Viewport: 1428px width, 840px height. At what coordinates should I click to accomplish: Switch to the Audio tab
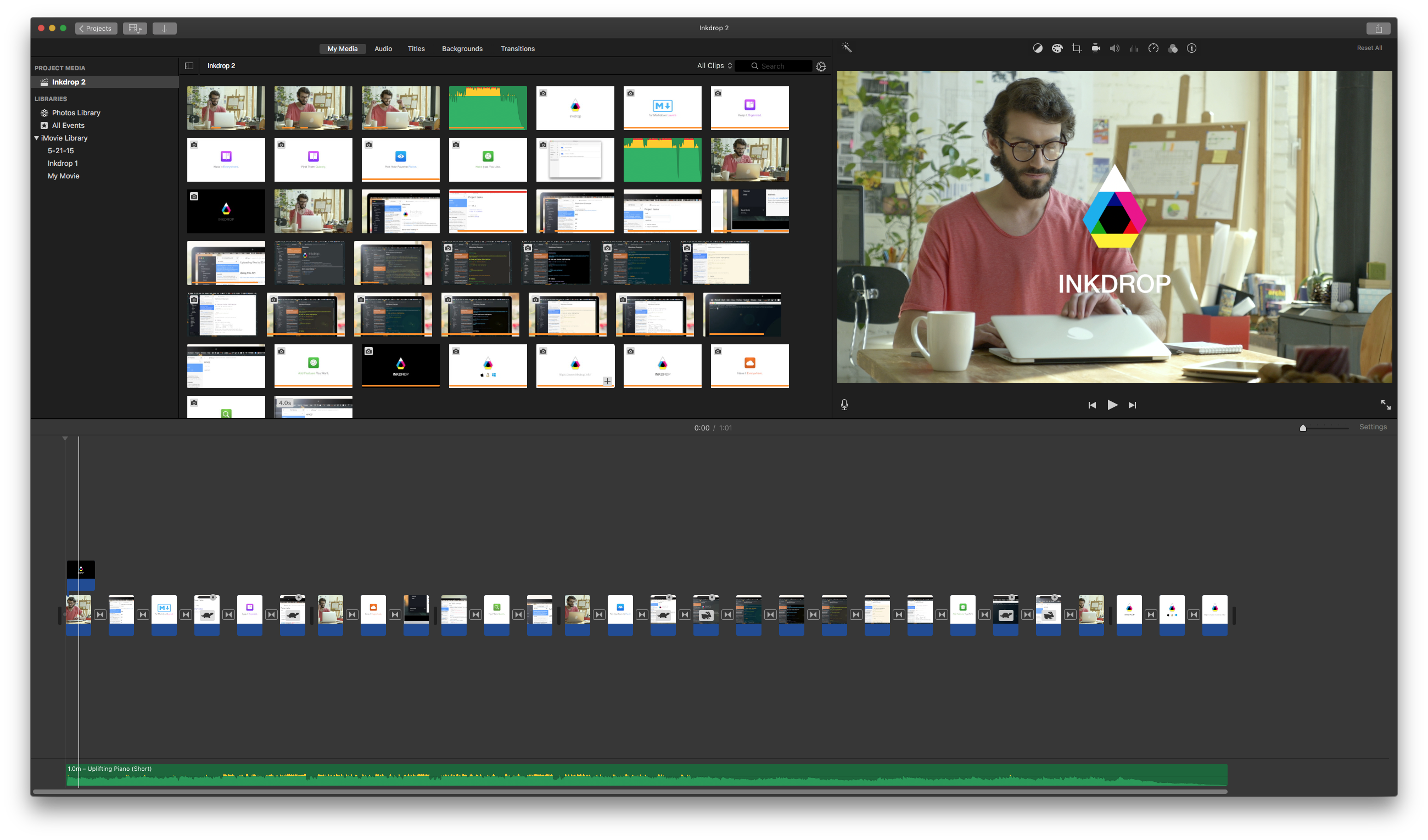point(383,49)
